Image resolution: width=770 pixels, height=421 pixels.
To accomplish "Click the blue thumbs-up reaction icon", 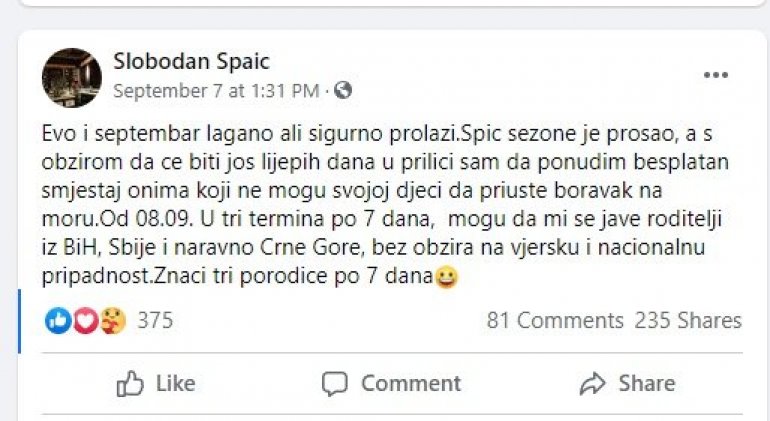I will tap(58, 321).
